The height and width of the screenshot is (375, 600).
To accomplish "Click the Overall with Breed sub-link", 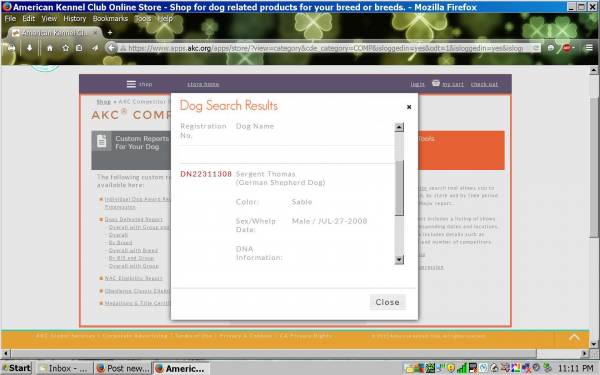I will coord(133,250).
